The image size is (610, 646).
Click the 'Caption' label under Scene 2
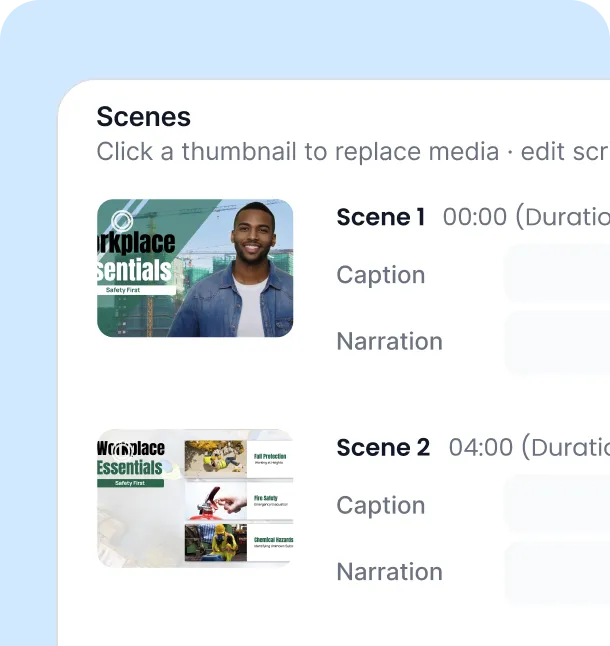(x=381, y=505)
